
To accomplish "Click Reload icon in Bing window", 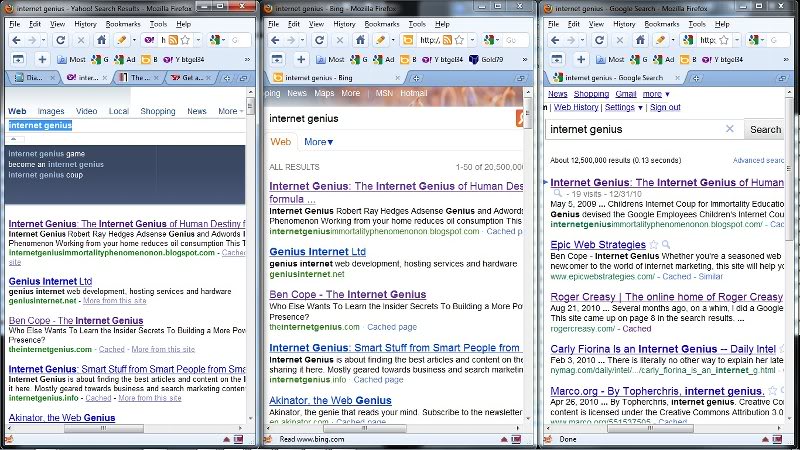I will tap(319, 40).
